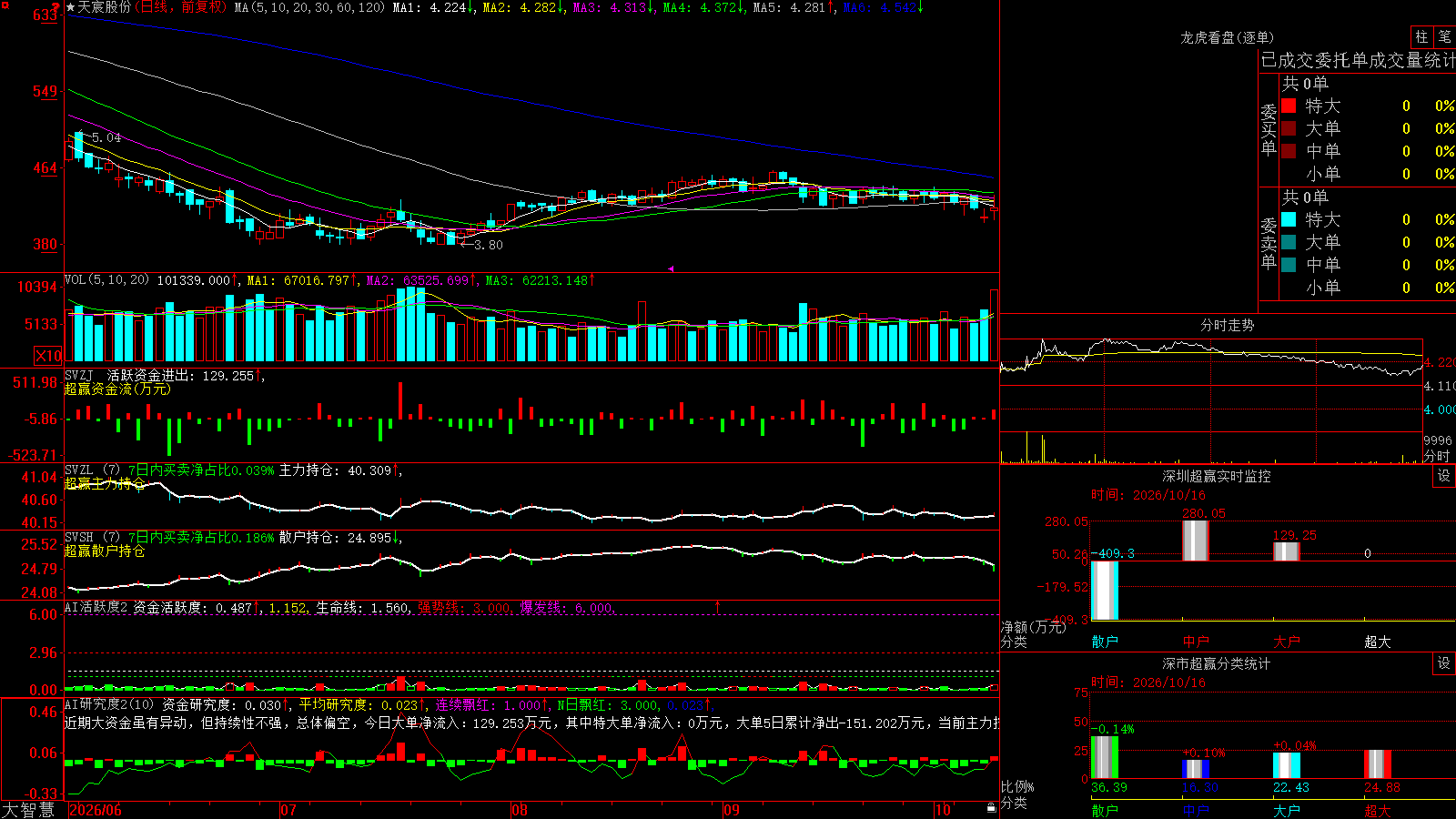Click the 委卖单 section label

point(1269,244)
